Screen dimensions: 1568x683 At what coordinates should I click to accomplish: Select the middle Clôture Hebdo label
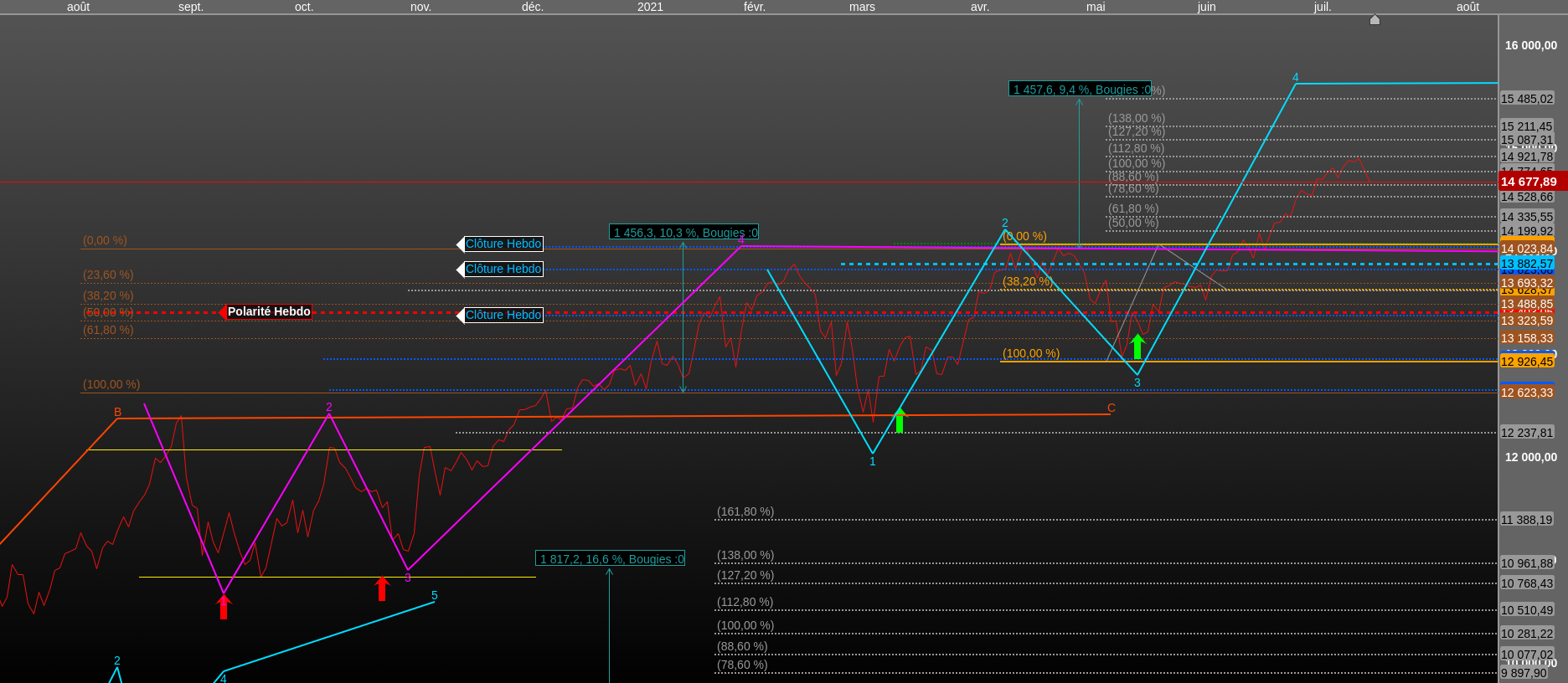tap(503, 269)
